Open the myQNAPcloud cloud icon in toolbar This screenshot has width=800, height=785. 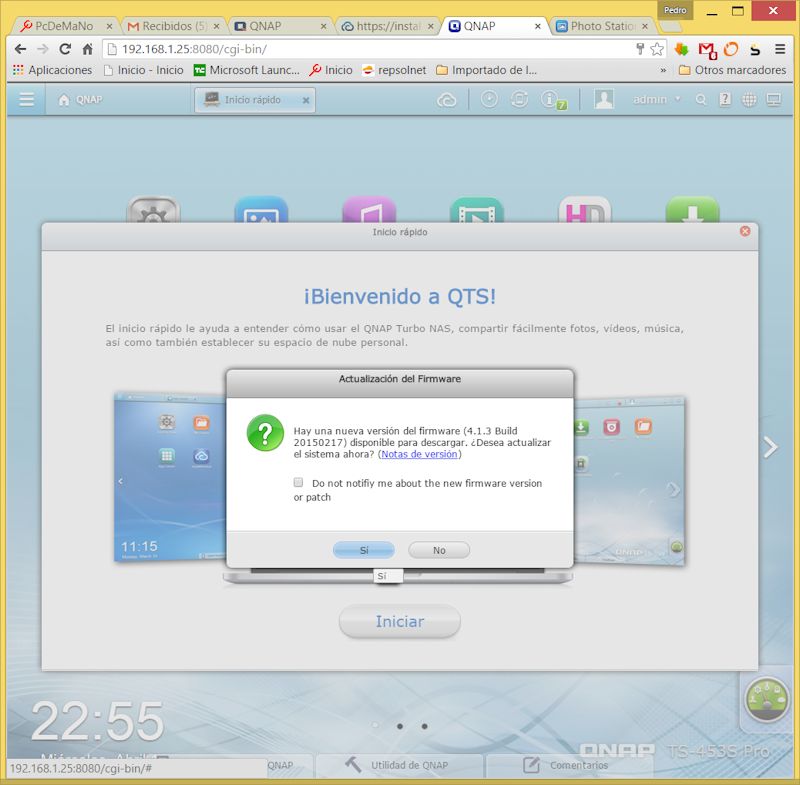[x=446, y=100]
